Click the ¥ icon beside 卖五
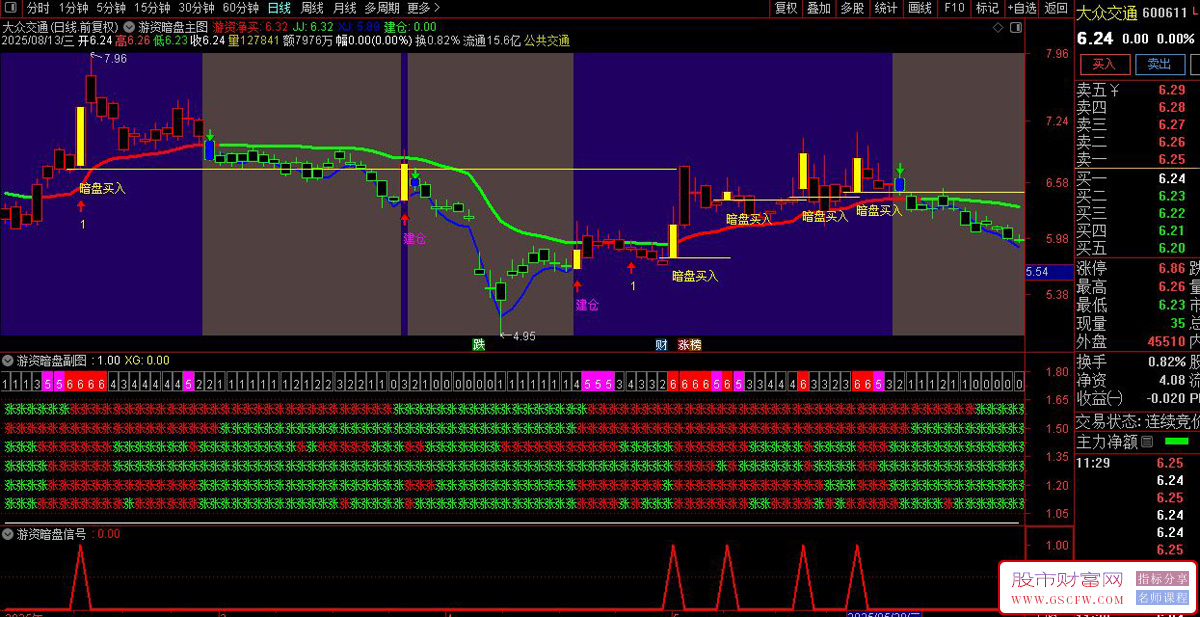1200x617 pixels. (1115, 90)
